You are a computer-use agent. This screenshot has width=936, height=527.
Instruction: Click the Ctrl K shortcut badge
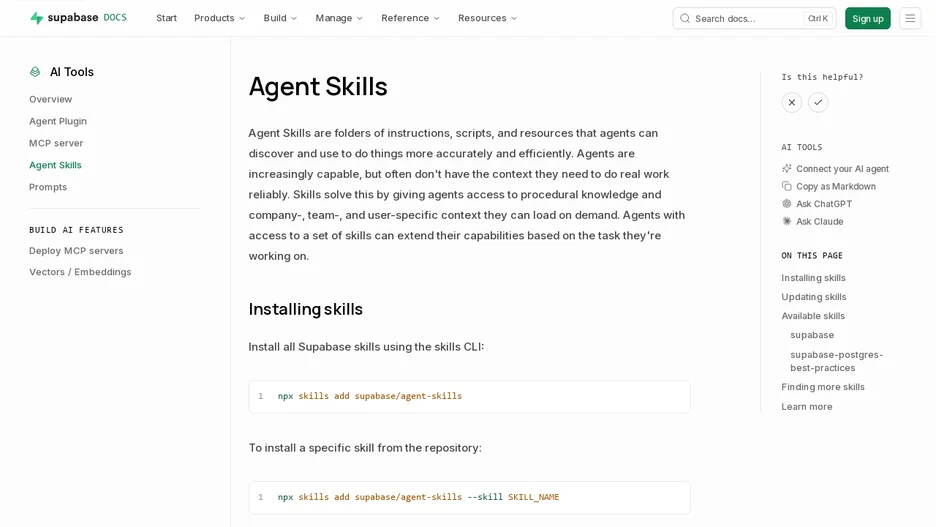click(x=817, y=19)
